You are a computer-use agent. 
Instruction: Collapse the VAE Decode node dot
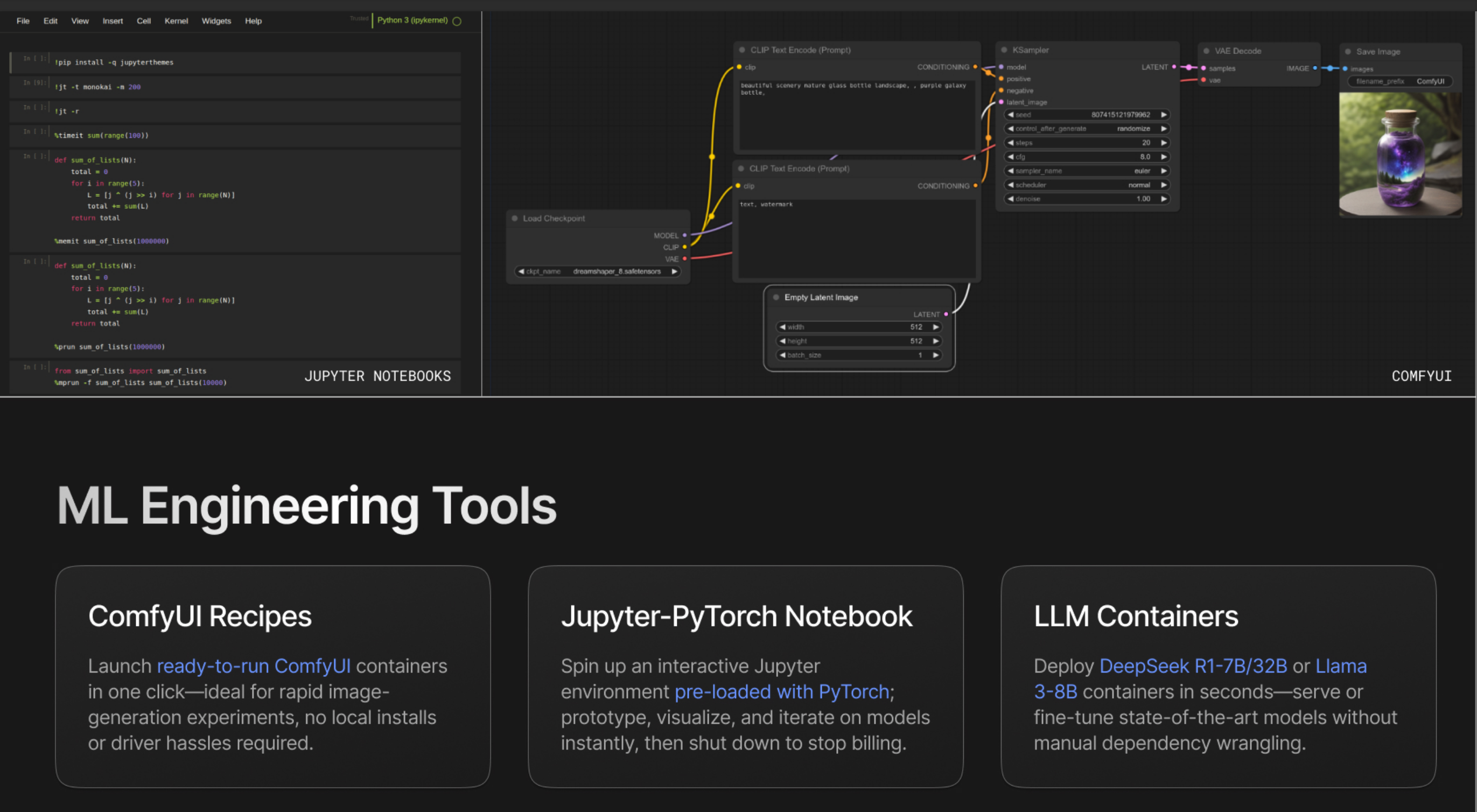(1206, 51)
